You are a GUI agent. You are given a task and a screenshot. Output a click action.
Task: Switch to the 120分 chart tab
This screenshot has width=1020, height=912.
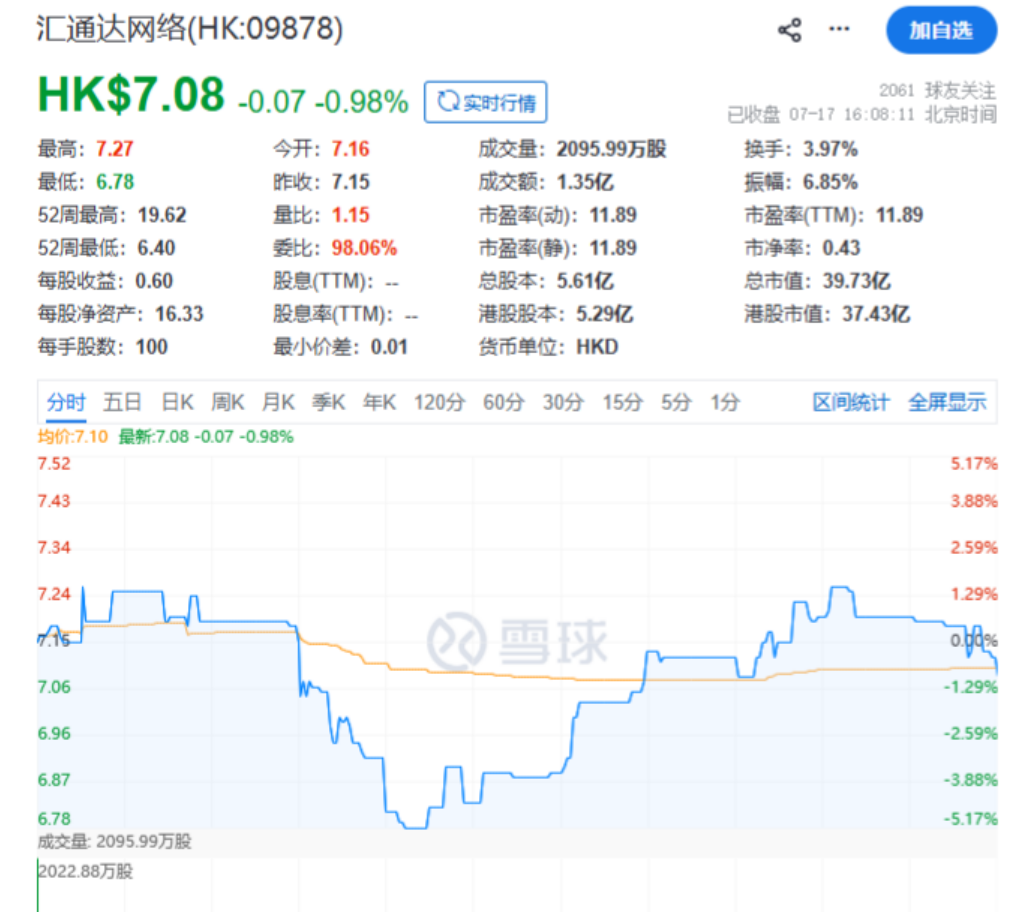[x=439, y=403]
